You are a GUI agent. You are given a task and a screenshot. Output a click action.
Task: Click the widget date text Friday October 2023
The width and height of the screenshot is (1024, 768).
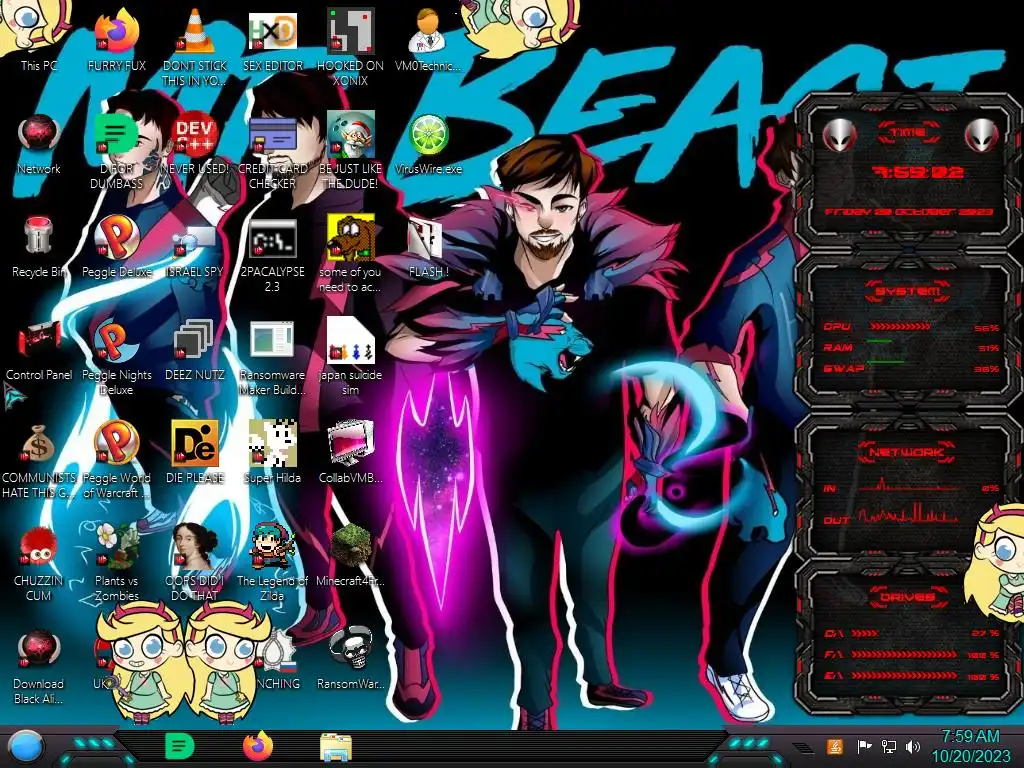click(908, 212)
